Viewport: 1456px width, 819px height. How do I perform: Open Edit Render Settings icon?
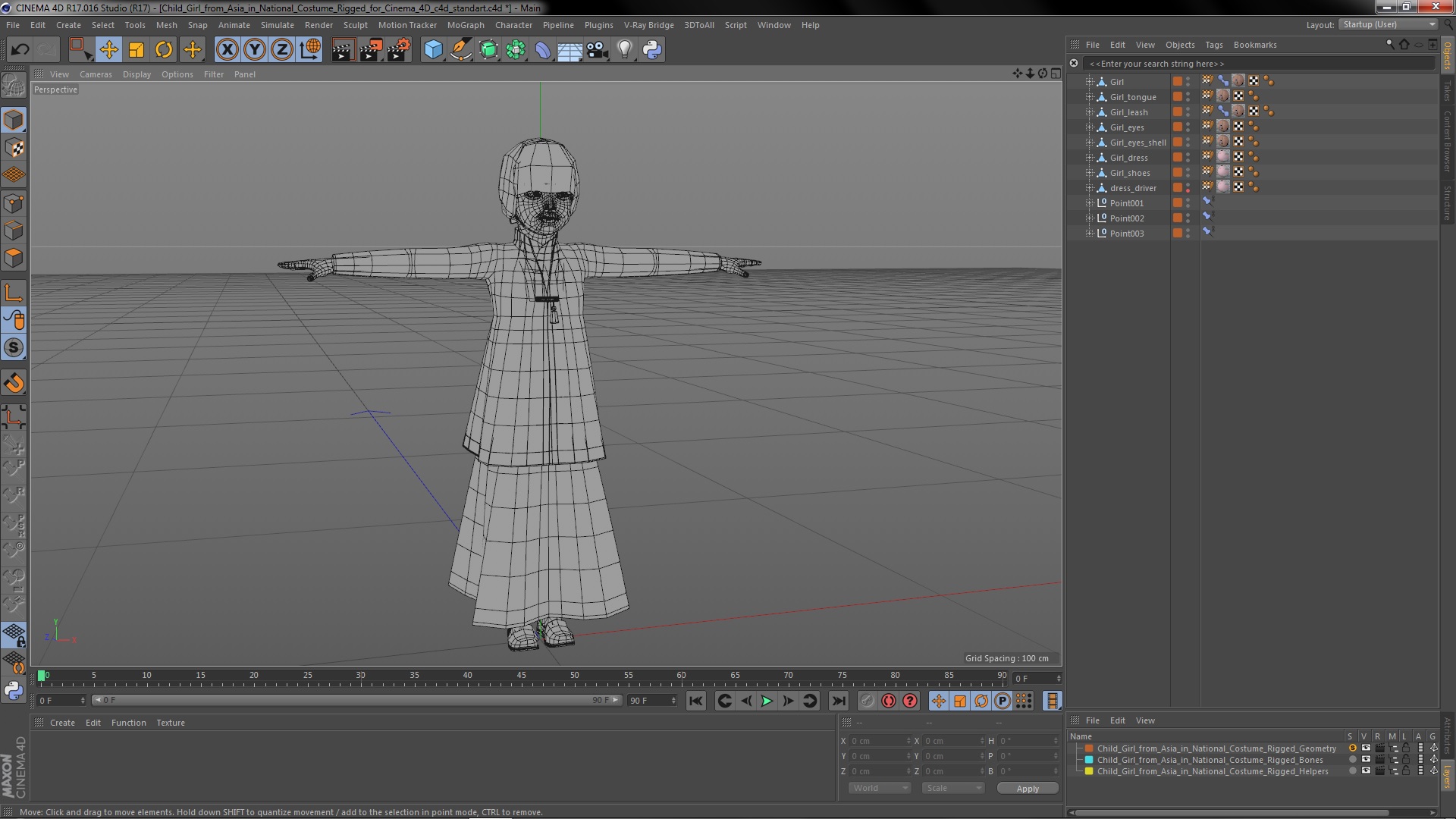(x=399, y=50)
